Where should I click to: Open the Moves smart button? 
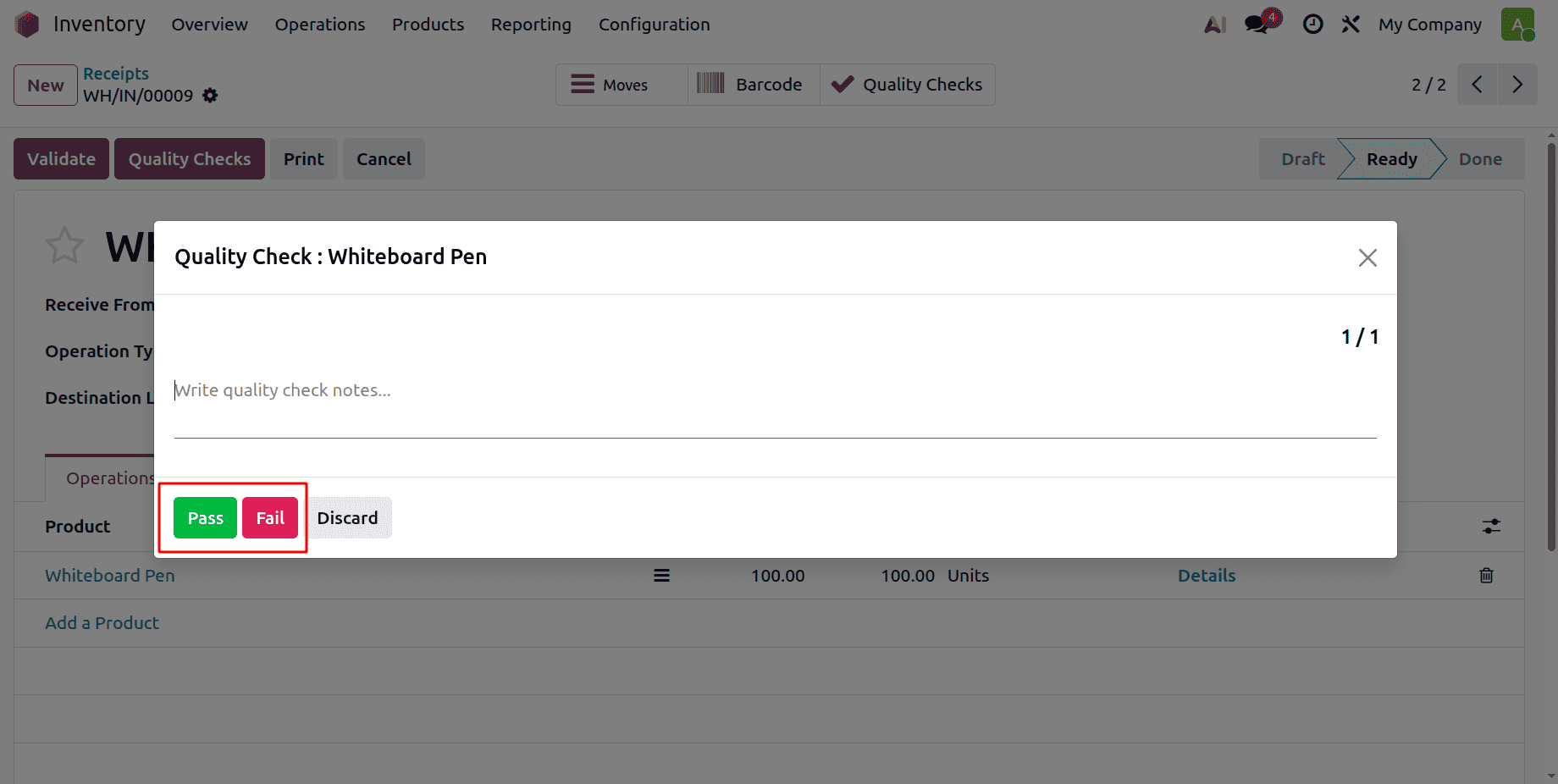[622, 85]
